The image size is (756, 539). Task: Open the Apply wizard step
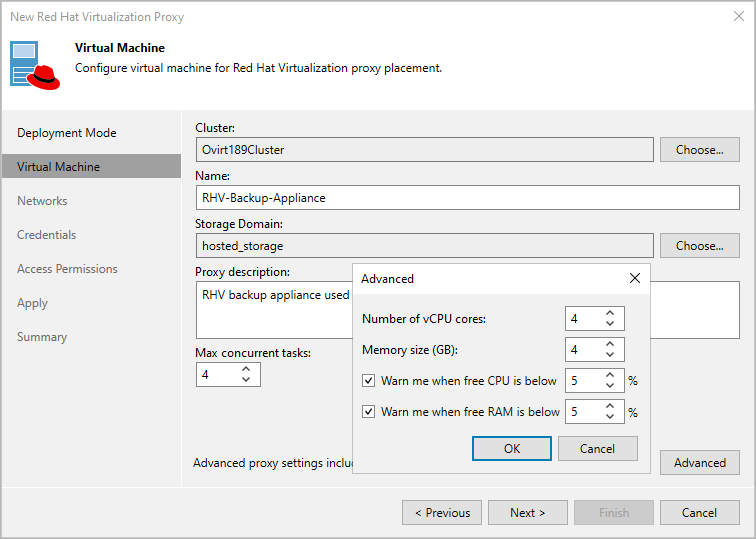(x=32, y=303)
